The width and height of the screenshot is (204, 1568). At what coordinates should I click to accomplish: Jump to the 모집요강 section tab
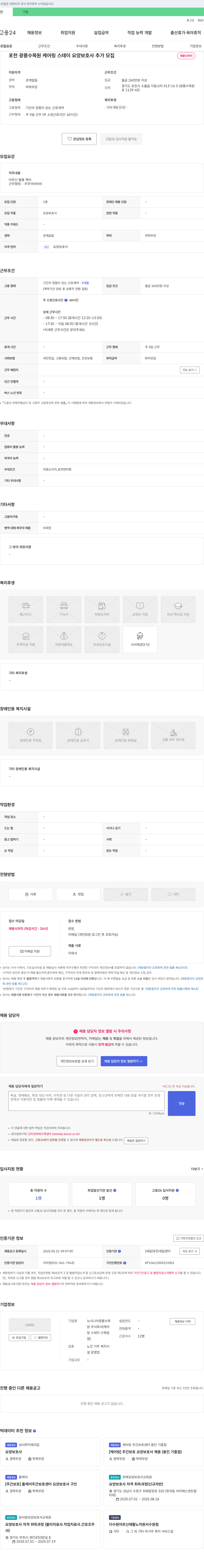click(x=6, y=46)
